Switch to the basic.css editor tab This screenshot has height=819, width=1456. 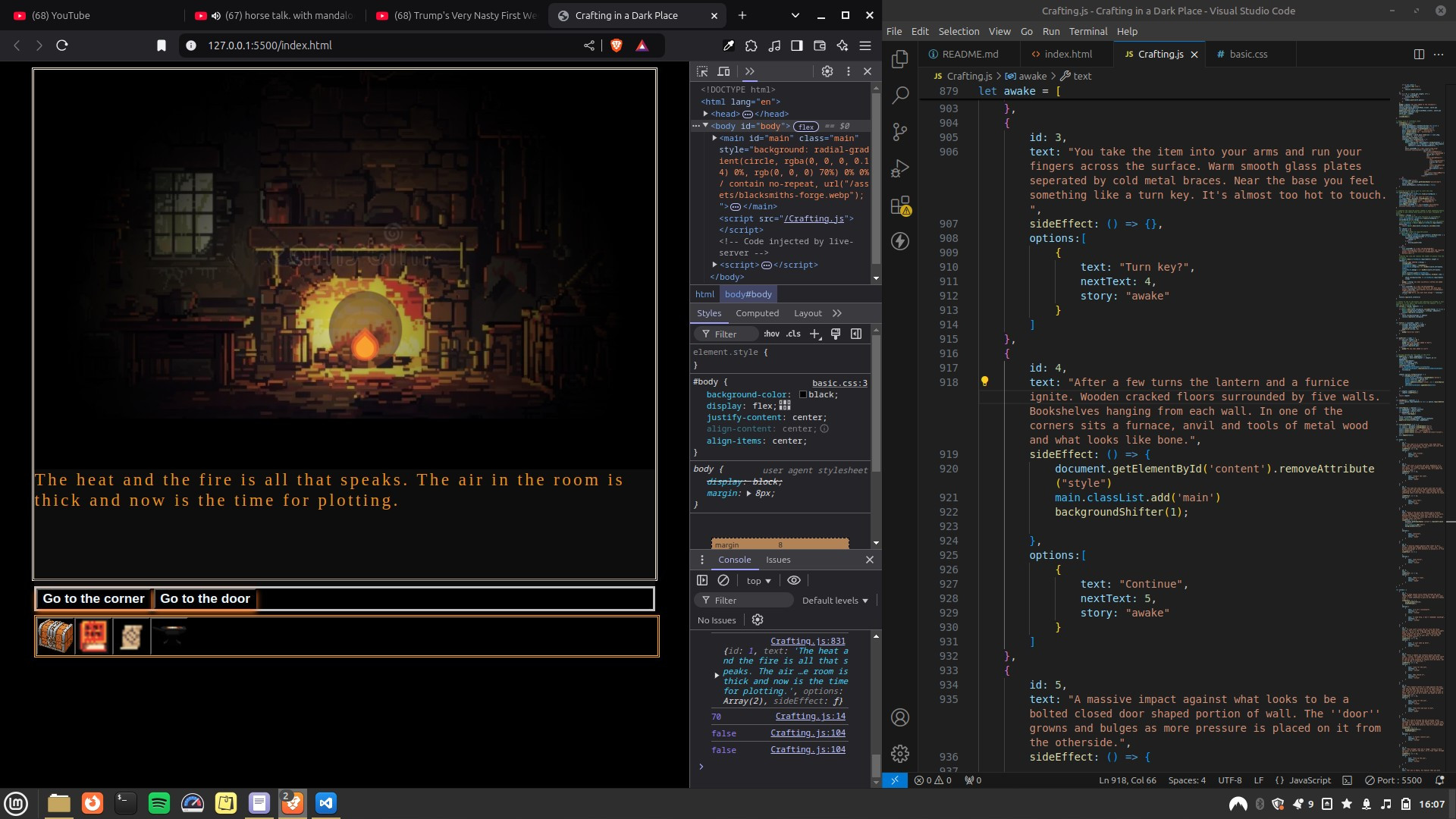[x=1248, y=54]
